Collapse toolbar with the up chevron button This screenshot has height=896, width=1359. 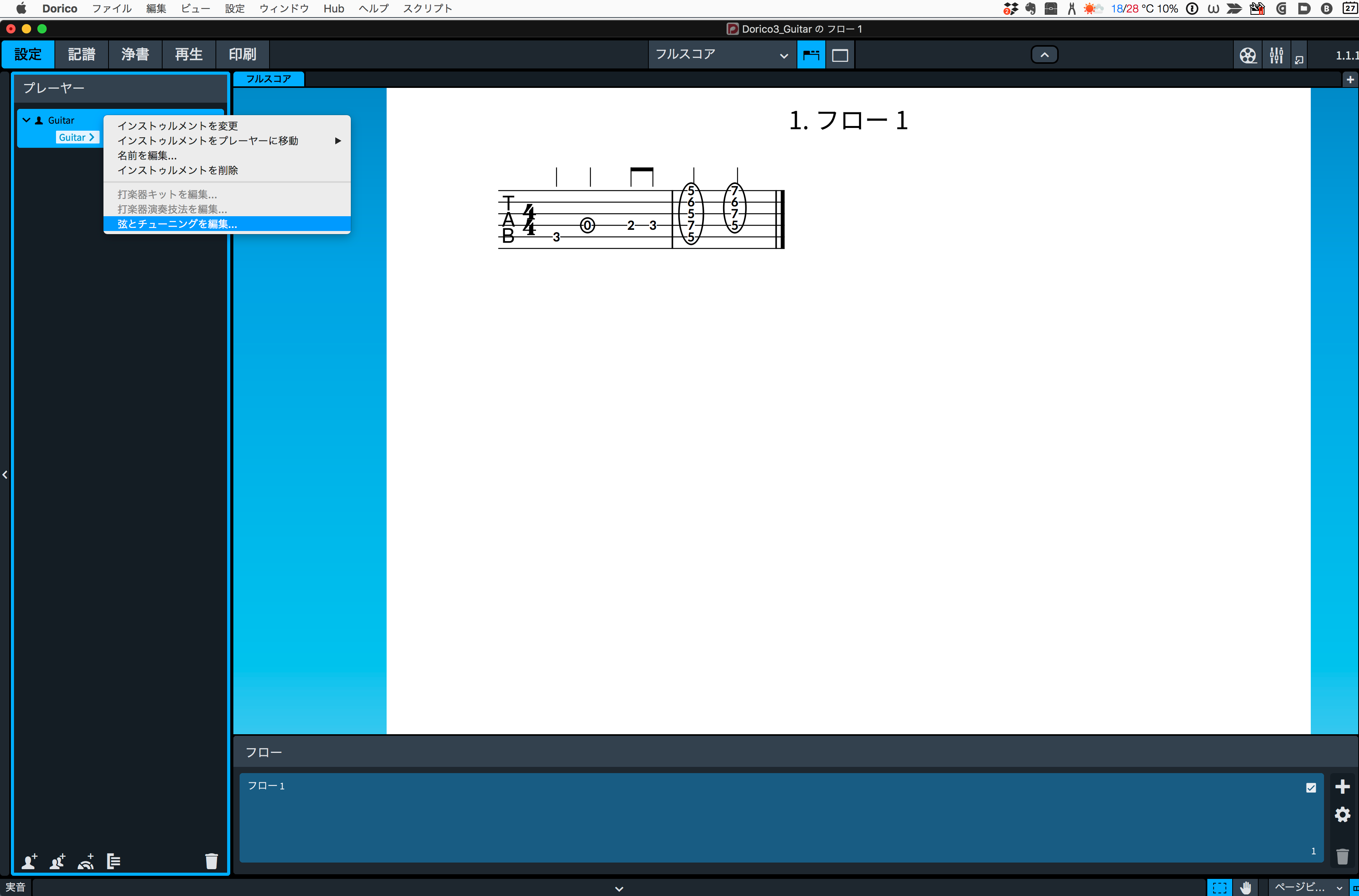click(x=1044, y=55)
